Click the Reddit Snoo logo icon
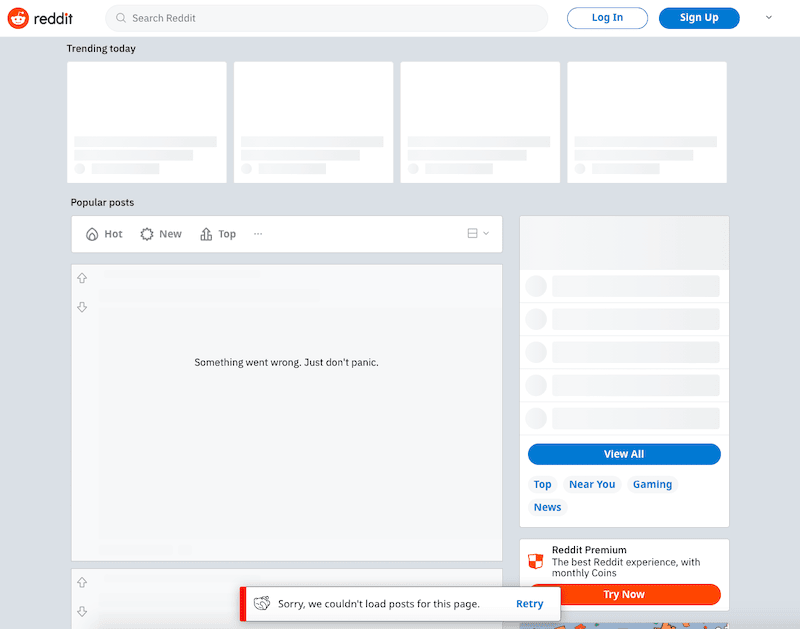 coord(18,18)
